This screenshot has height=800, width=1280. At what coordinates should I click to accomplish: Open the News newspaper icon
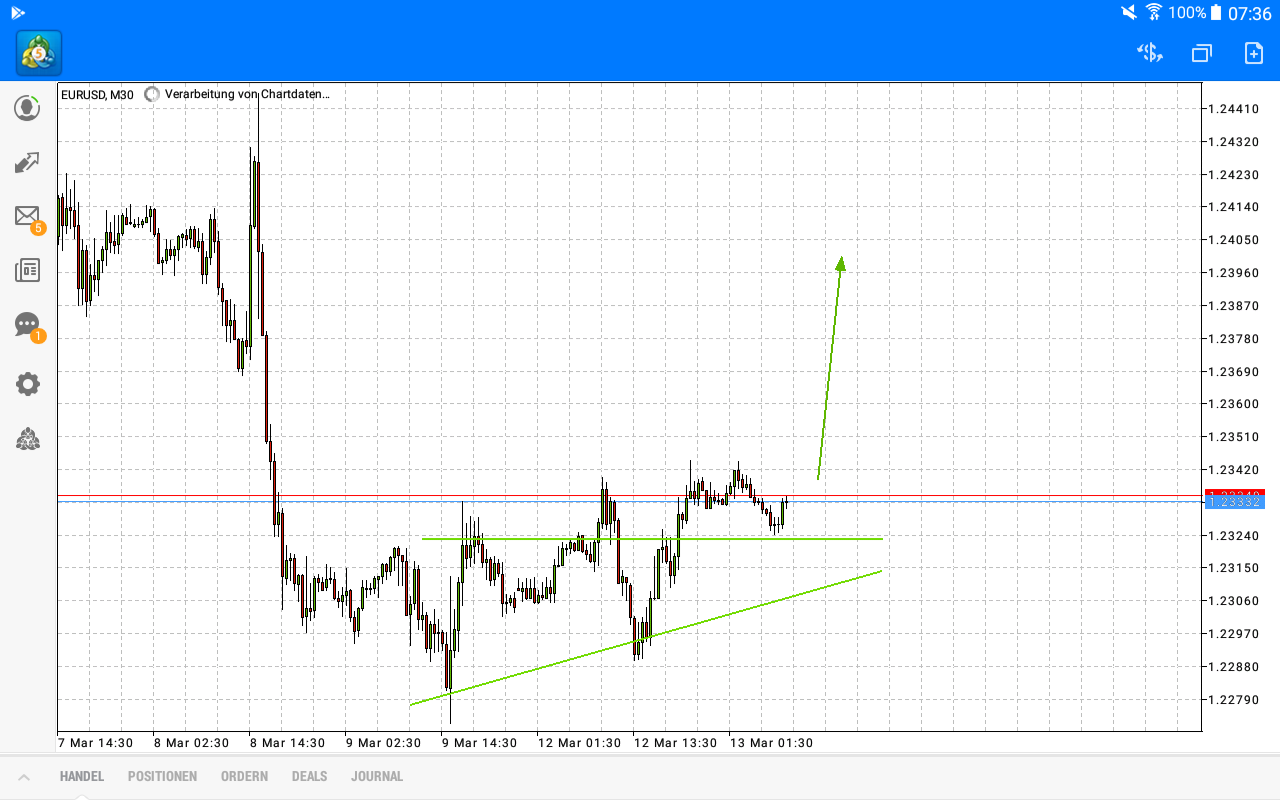click(x=27, y=270)
